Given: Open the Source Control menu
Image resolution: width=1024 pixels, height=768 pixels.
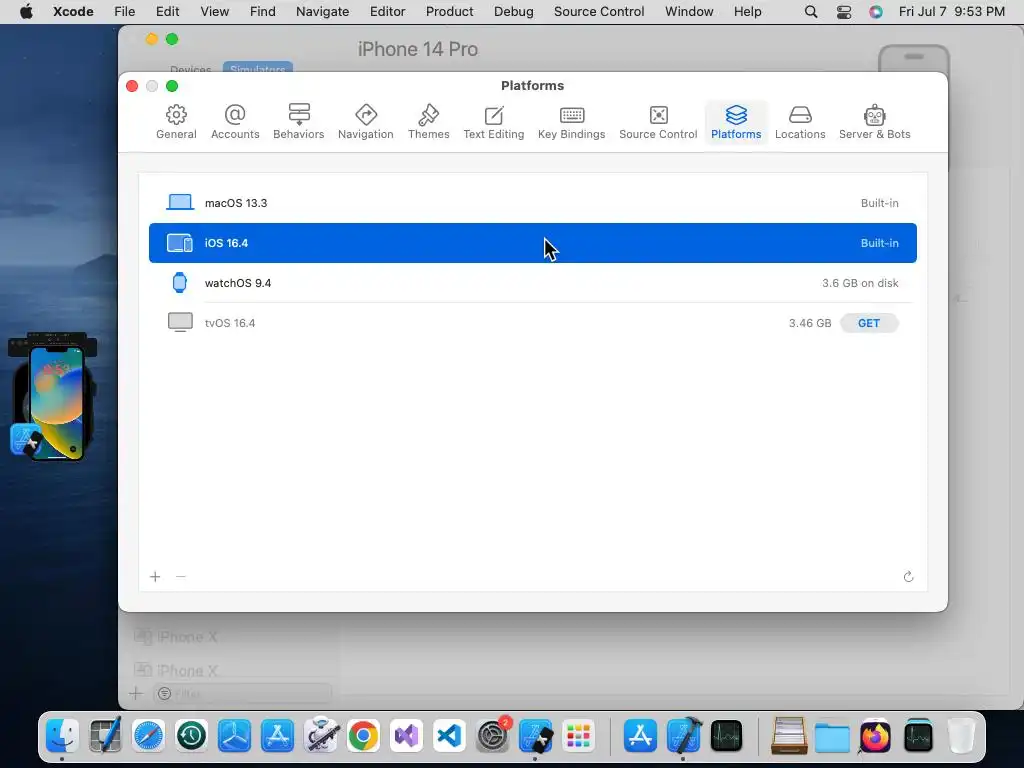Looking at the screenshot, I should pyautogui.click(x=599, y=12).
